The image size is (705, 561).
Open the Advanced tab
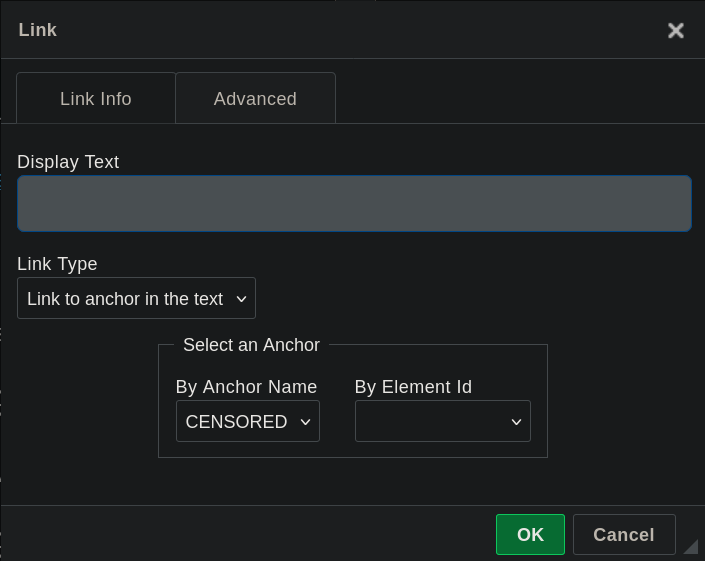(255, 99)
